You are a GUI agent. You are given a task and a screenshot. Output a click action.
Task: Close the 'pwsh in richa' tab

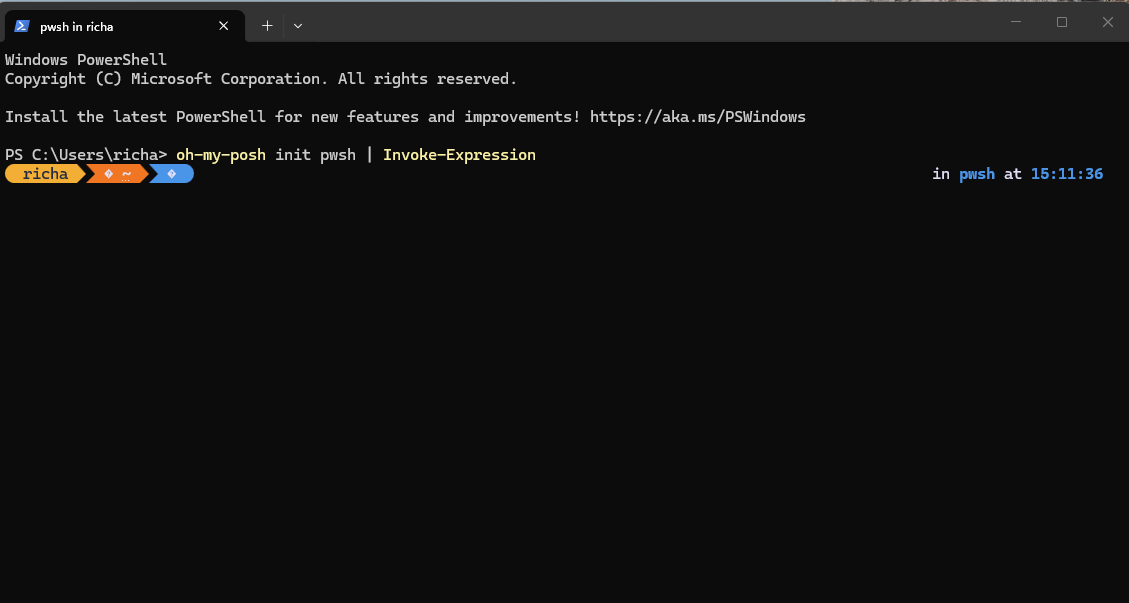click(x=223, y=26)
